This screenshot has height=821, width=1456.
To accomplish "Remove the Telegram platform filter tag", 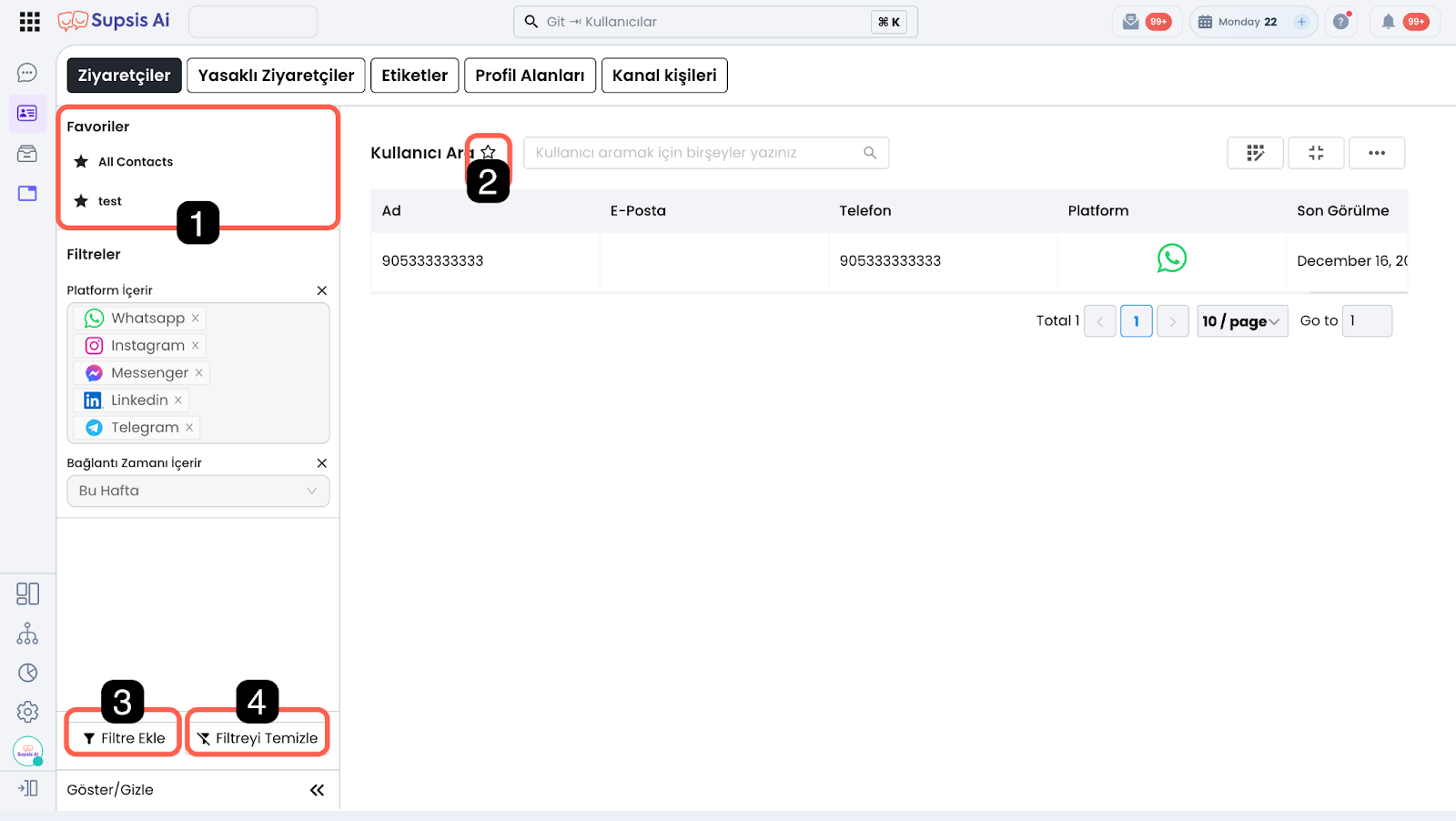I will pyautogui.click(x=189, y=428).
